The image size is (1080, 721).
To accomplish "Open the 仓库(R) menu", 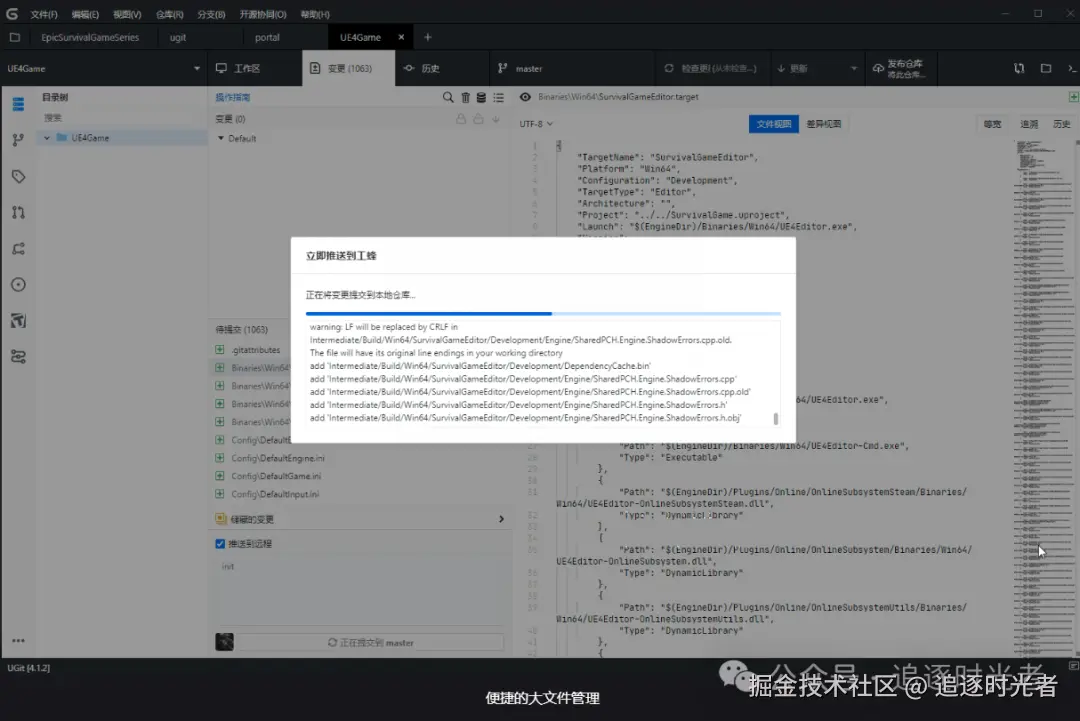I will tap(169, 14).
